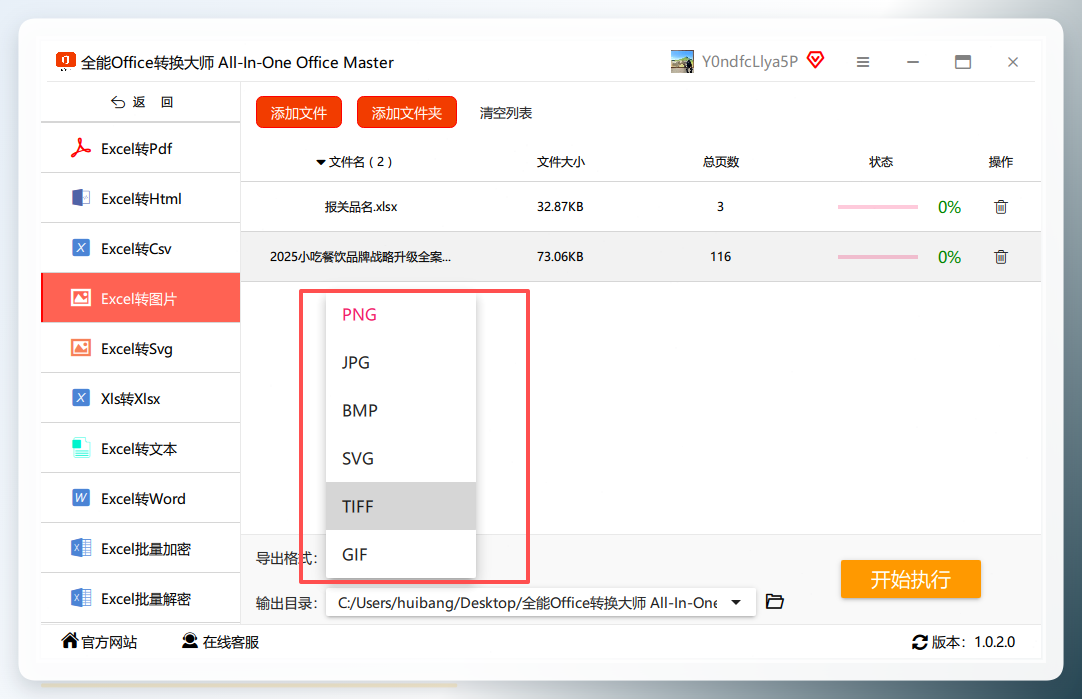The height and width of the screenshot is (699, 1082).
Task: Toggle sort arrow beside 文件名 header
Action: click(320, 162)
